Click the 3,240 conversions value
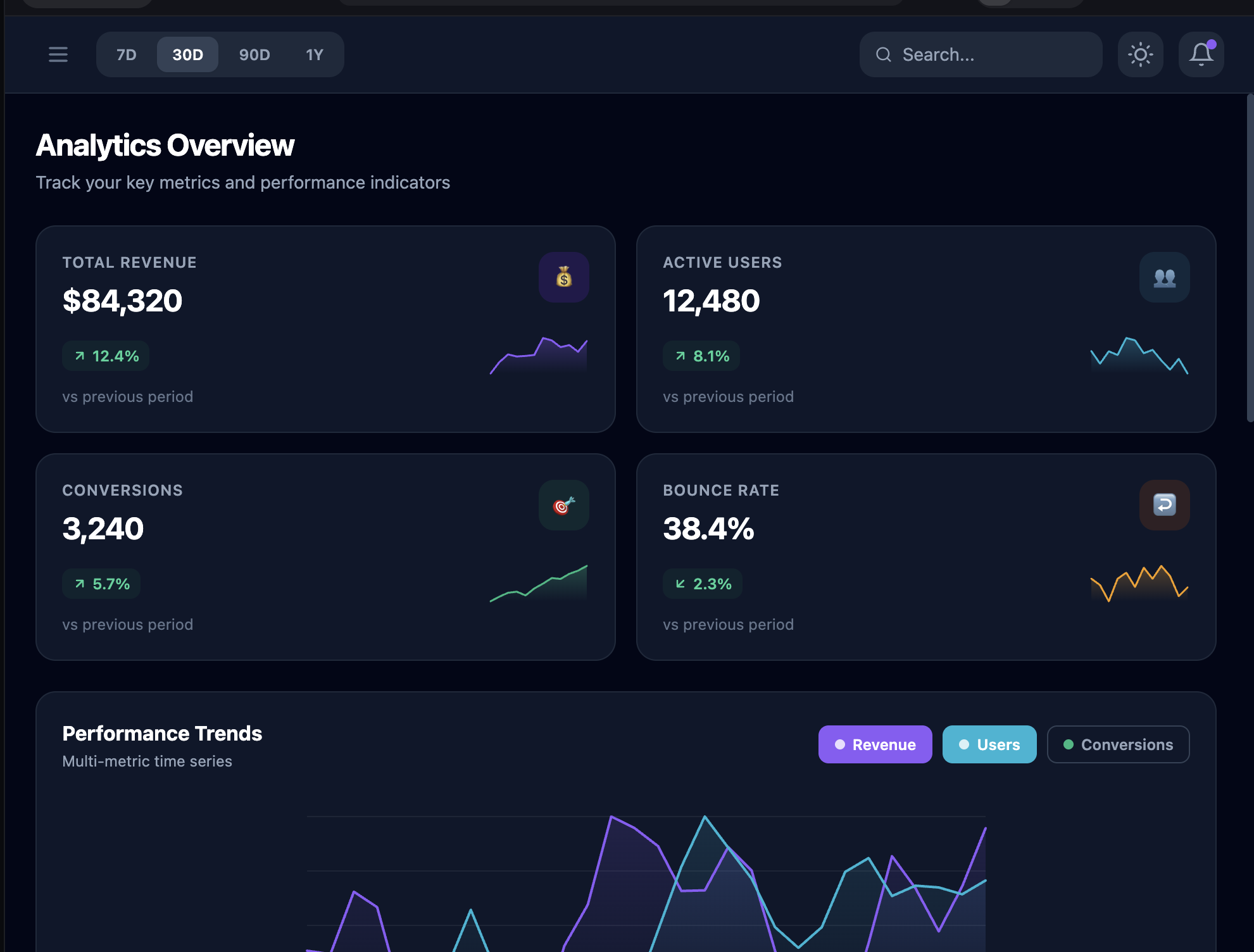This screenshot has width=1254, height=952. pyautogui.click(x=103, y=529)
